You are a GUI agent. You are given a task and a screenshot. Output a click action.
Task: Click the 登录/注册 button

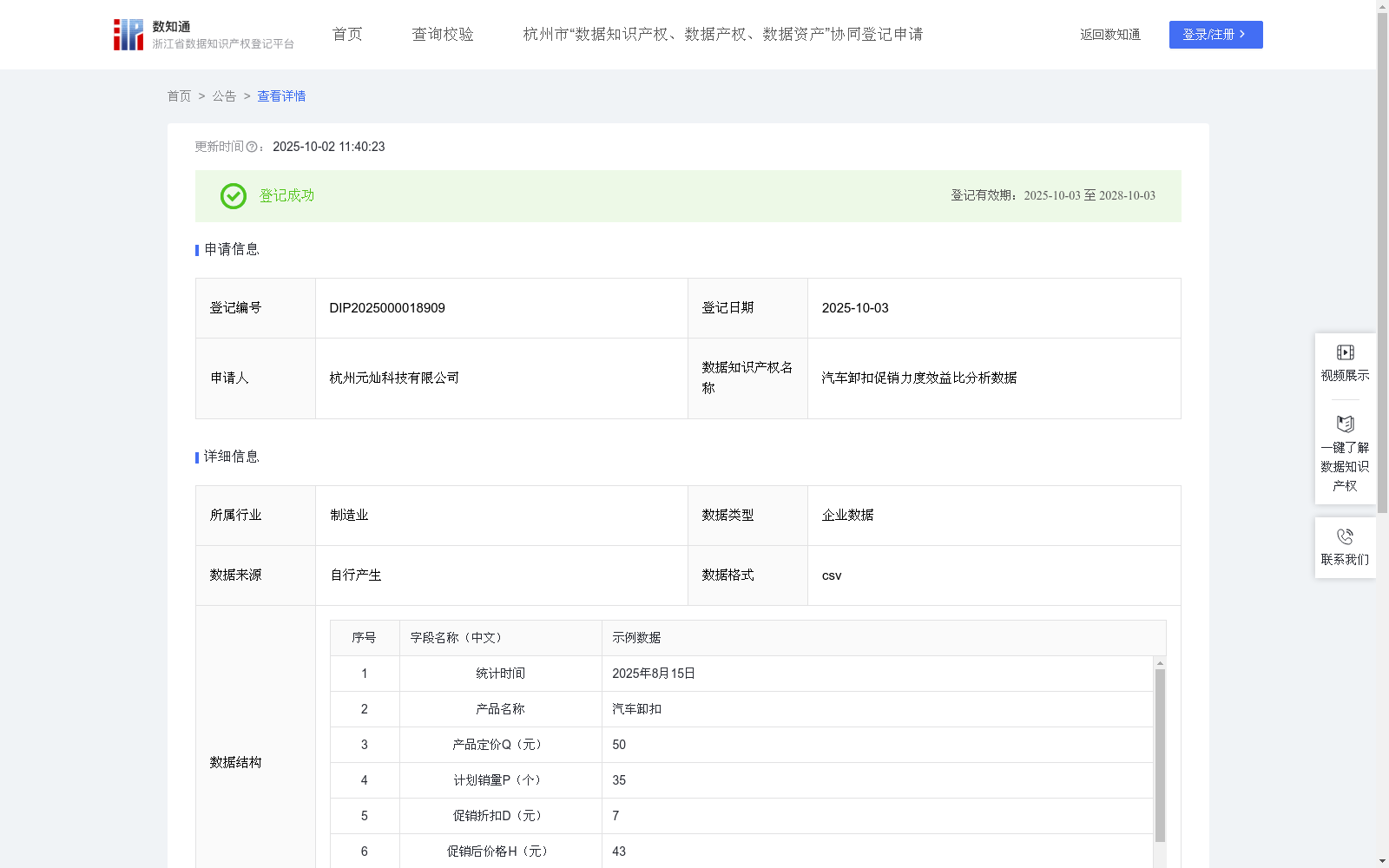tap(1215, 35)
